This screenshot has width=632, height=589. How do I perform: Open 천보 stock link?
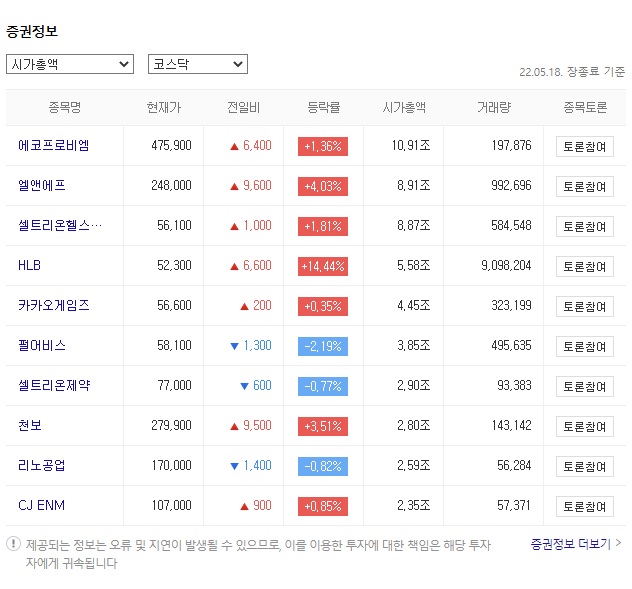click(30, 425)
